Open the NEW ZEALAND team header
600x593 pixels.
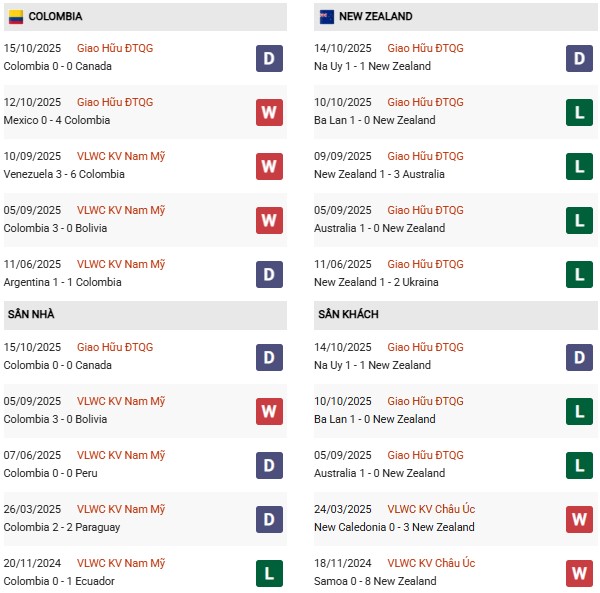[x=376, y=17]
